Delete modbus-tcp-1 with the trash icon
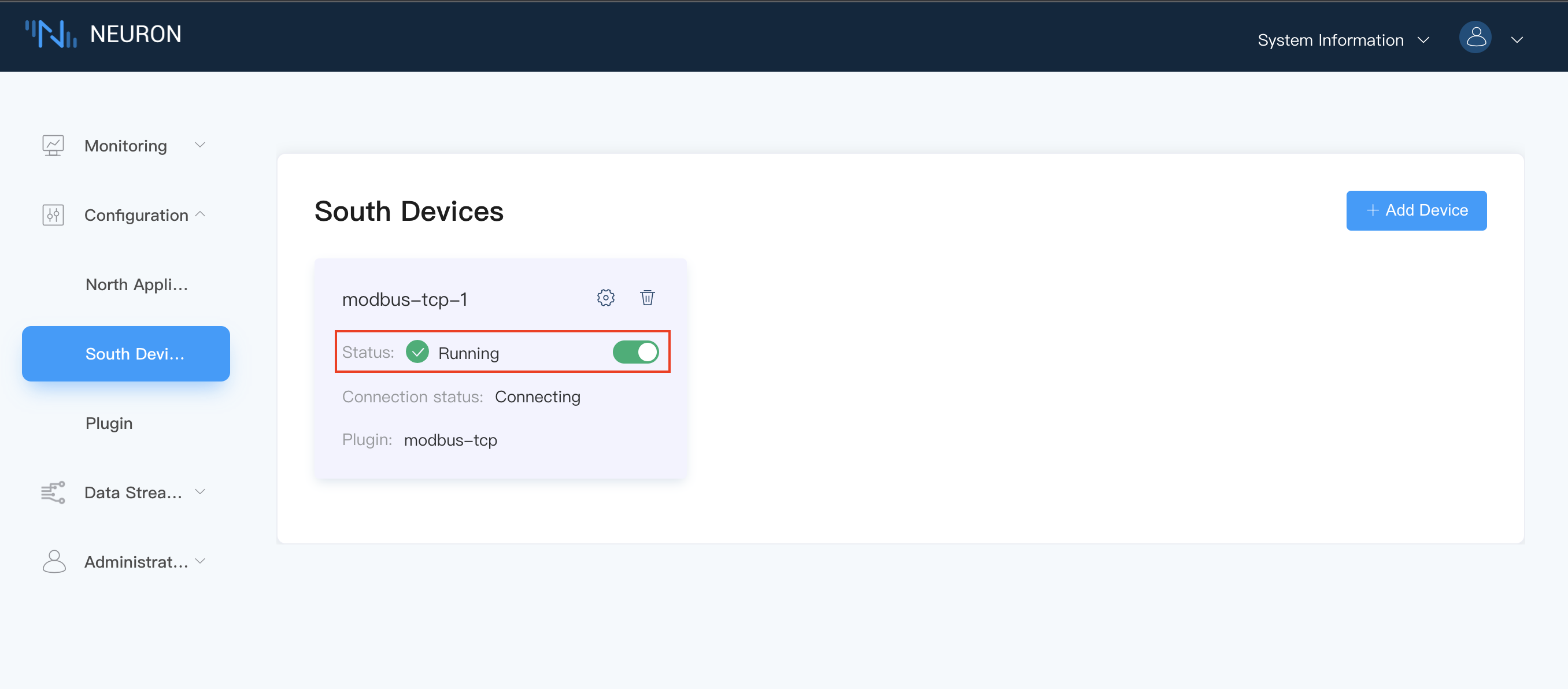The width and height of the screenshot is (1568, 689). pyautogui.click(x=647, y=298)
